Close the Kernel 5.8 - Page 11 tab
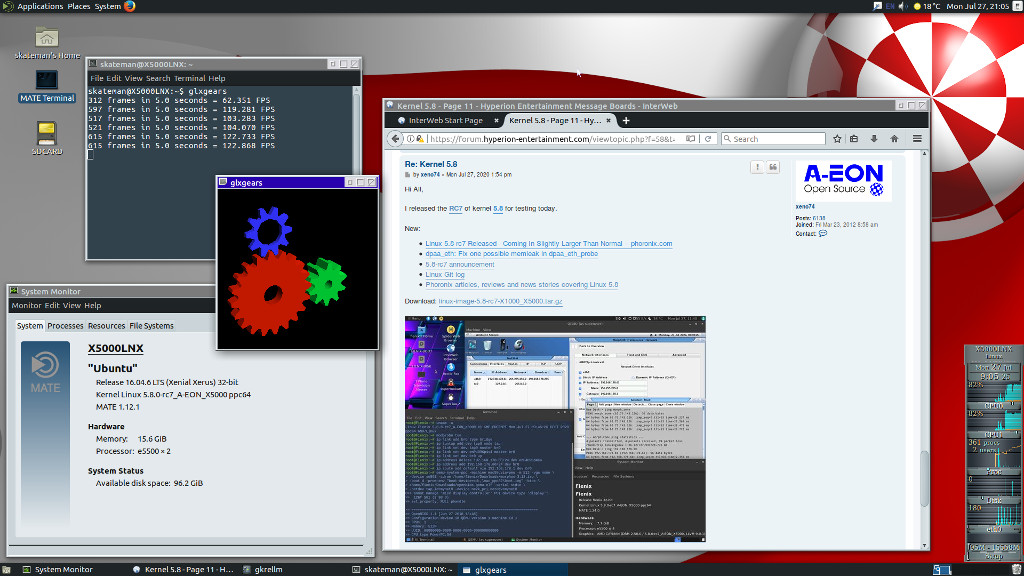The image size is (1024, 576). [x=609, y=121]
